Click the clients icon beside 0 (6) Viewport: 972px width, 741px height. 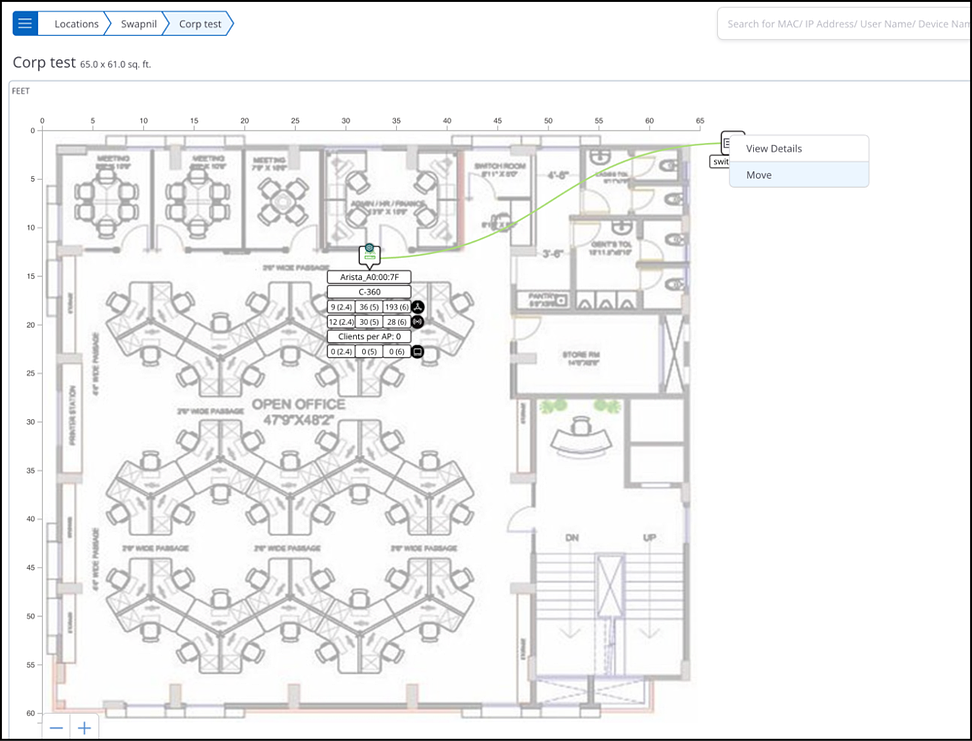(x=418, y=352)
